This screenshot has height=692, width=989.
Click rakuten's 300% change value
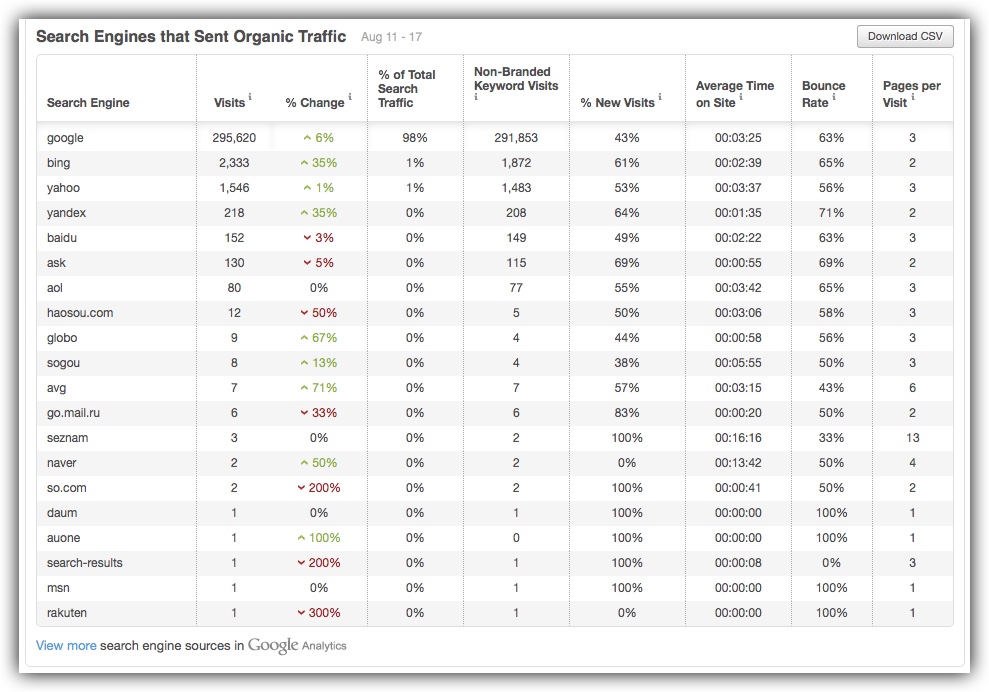(319, 613)
